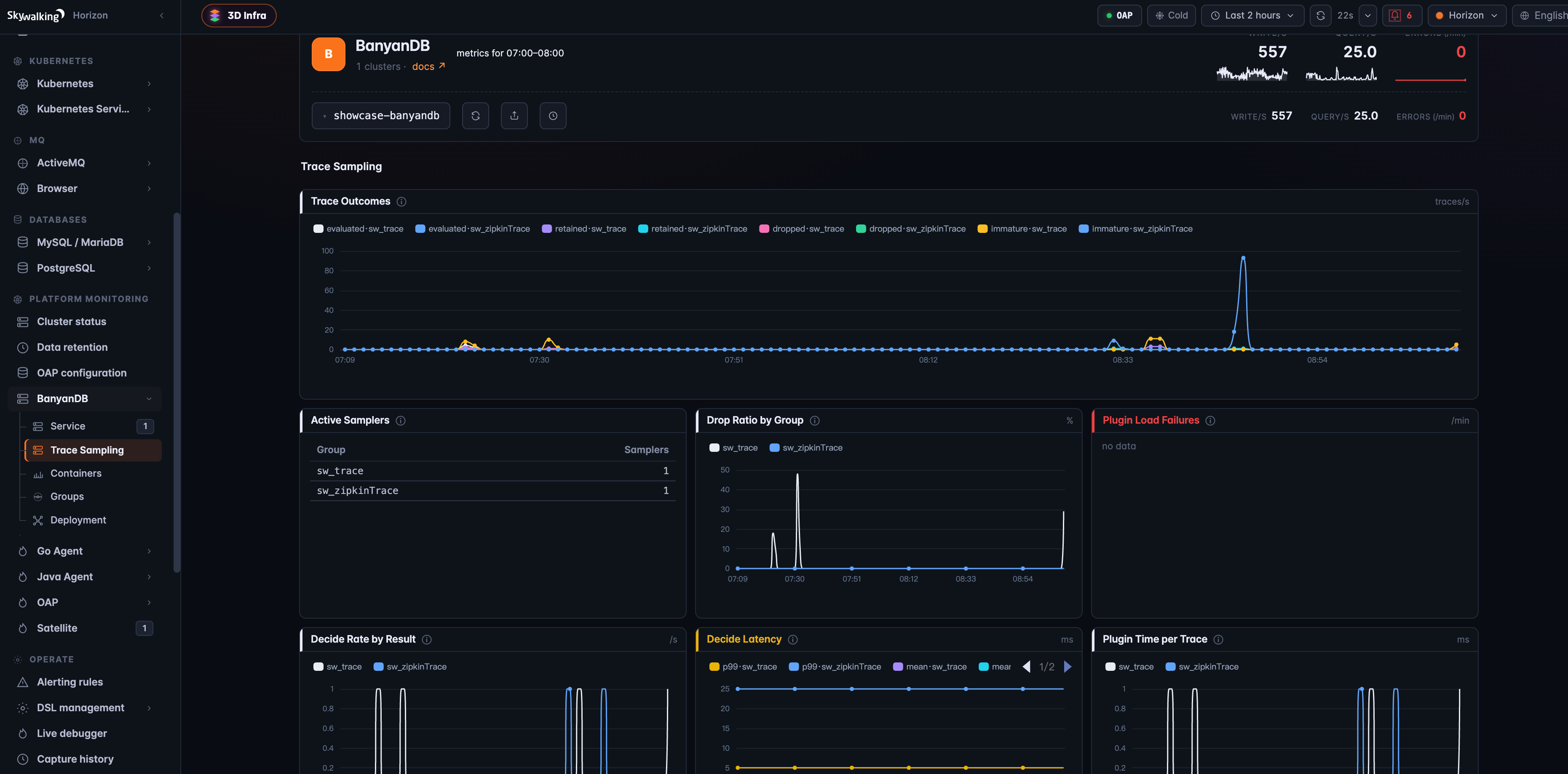Select Trace Sampling submenu item
The height and width of the screenshot is (774, 1568).
[93, 450]
